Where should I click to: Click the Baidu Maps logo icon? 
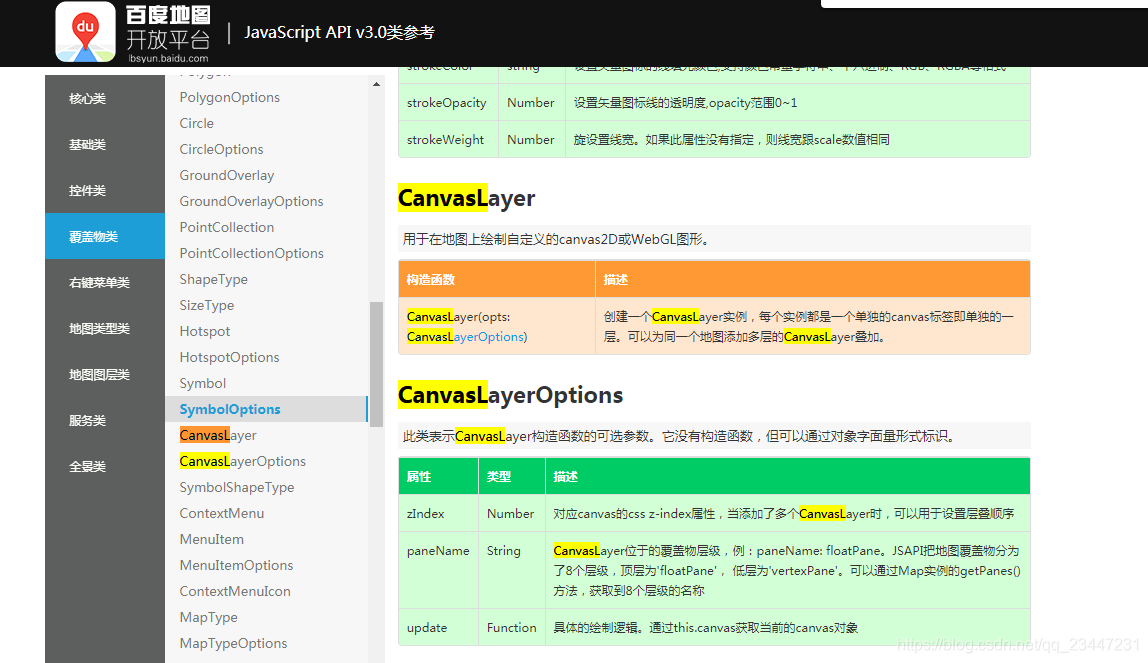tap(86, 31)
